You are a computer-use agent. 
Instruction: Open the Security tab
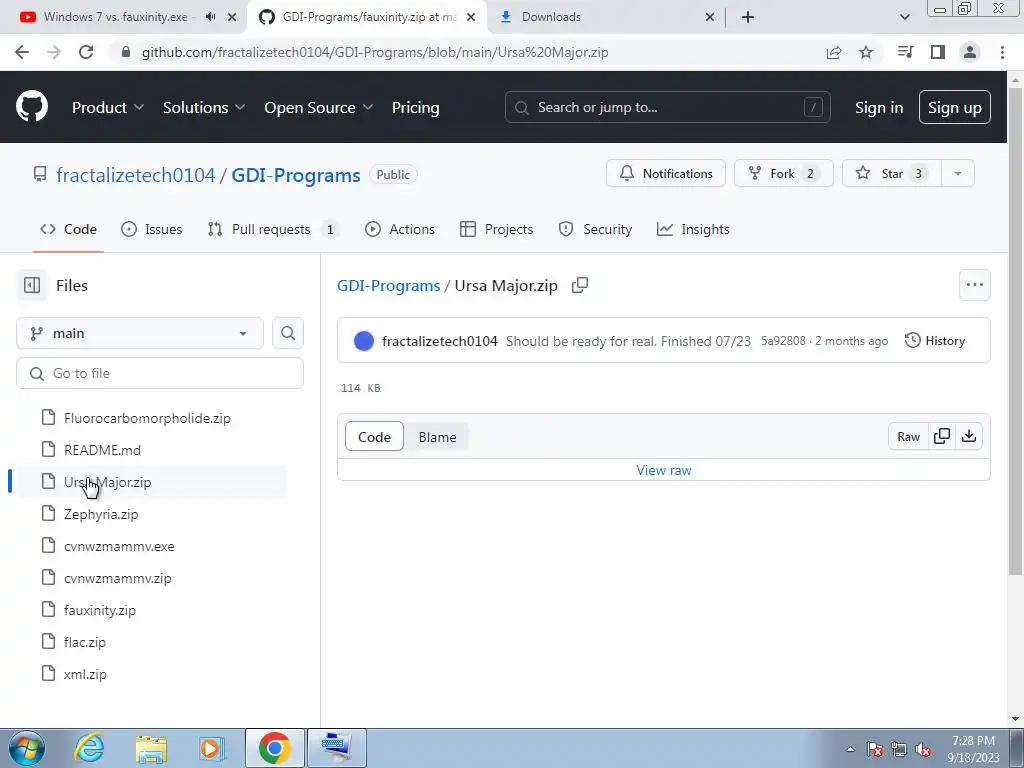tap(595, 229)
